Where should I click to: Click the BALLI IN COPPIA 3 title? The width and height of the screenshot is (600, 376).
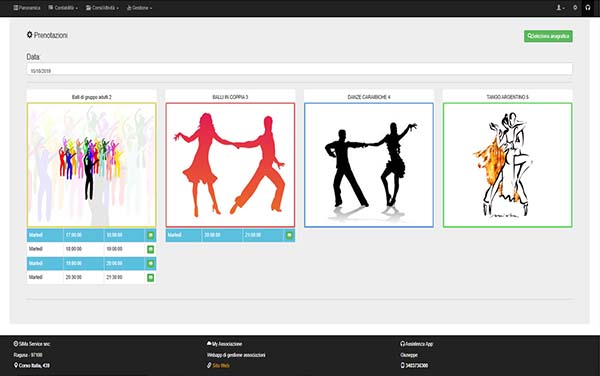(x=230, y=97)
